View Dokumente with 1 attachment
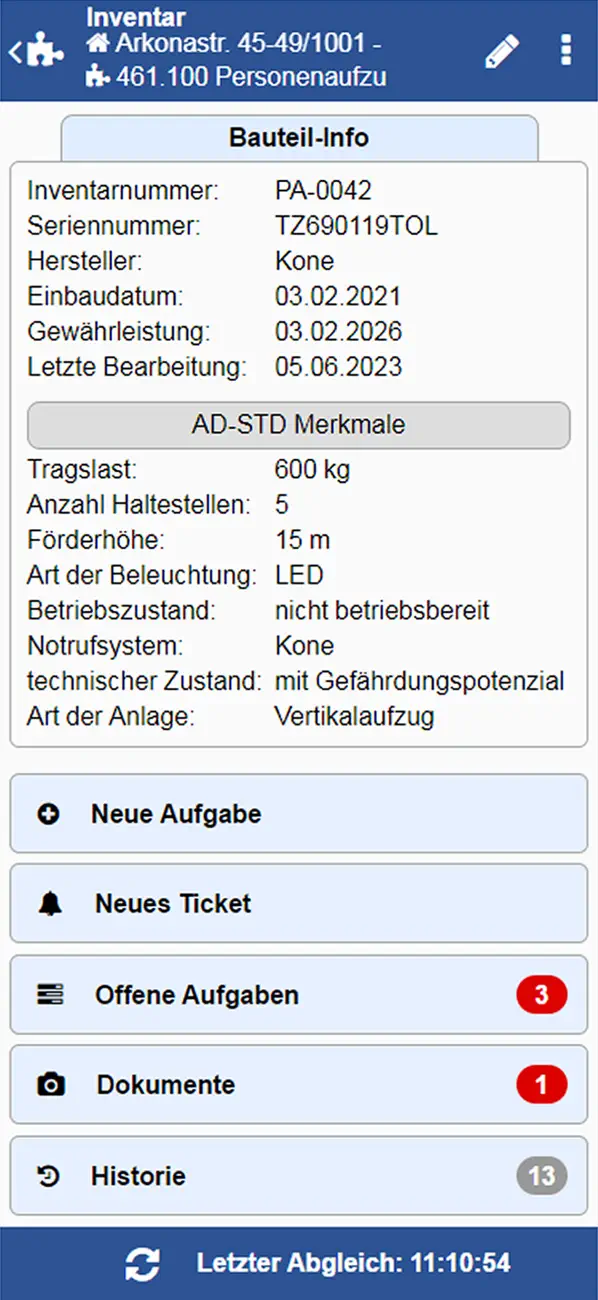 coord(299,1084)
